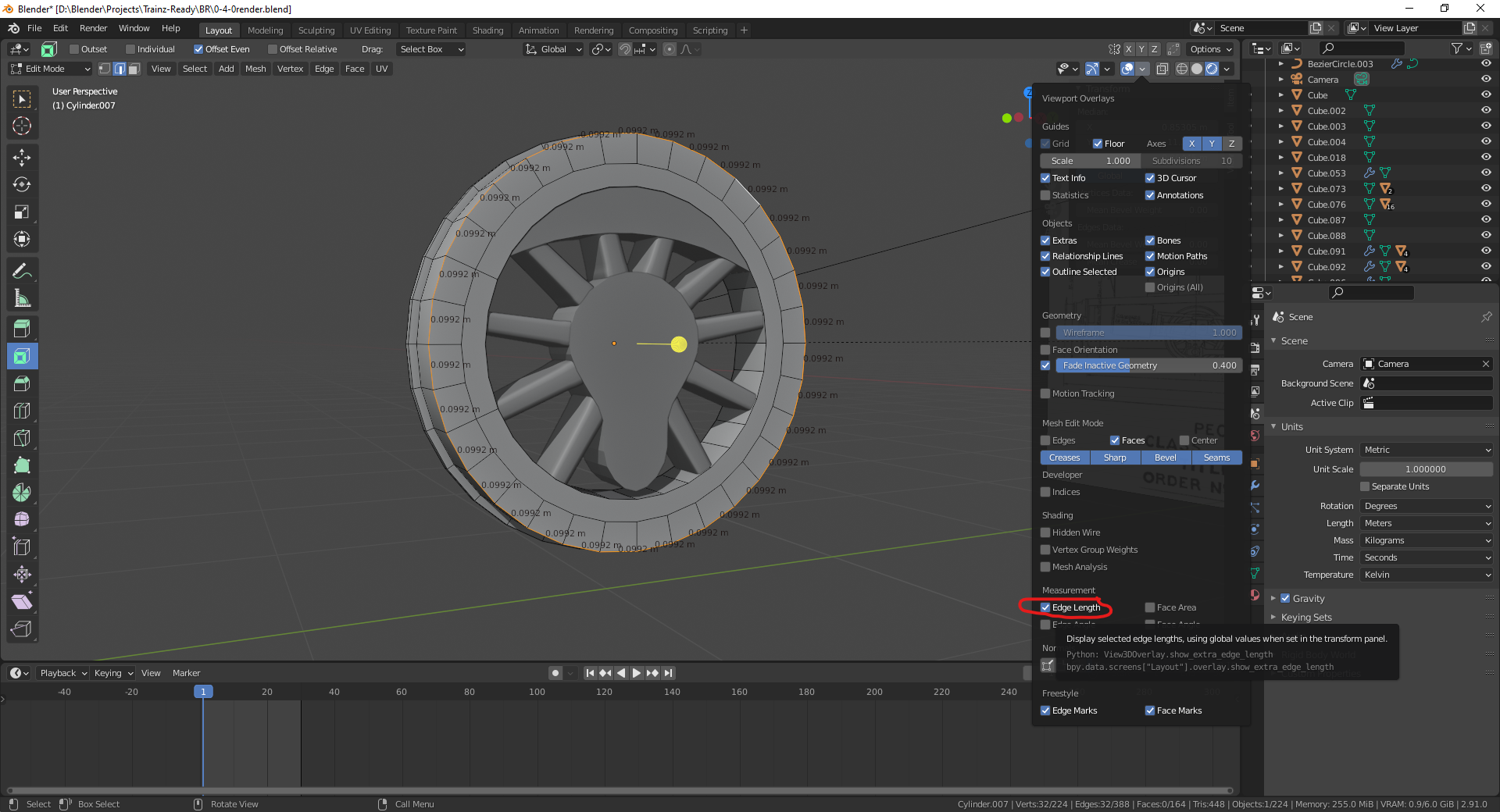The height and width of the screenshot is (812, 1500).
Task: Hide Cube.002 with its eye icon
Action: (1486, 111)
